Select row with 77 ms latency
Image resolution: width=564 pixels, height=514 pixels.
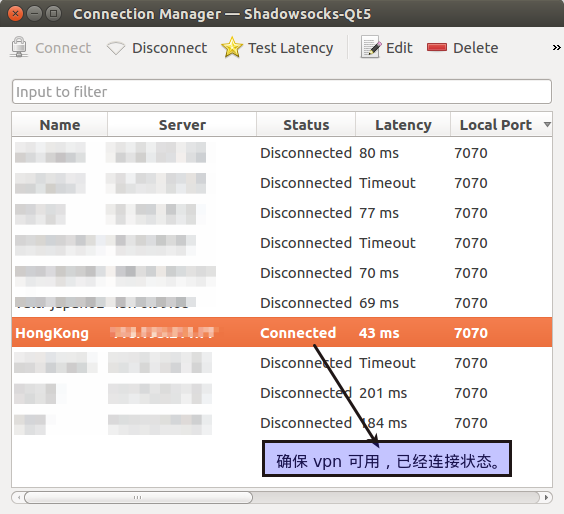(x=282, y=213)
